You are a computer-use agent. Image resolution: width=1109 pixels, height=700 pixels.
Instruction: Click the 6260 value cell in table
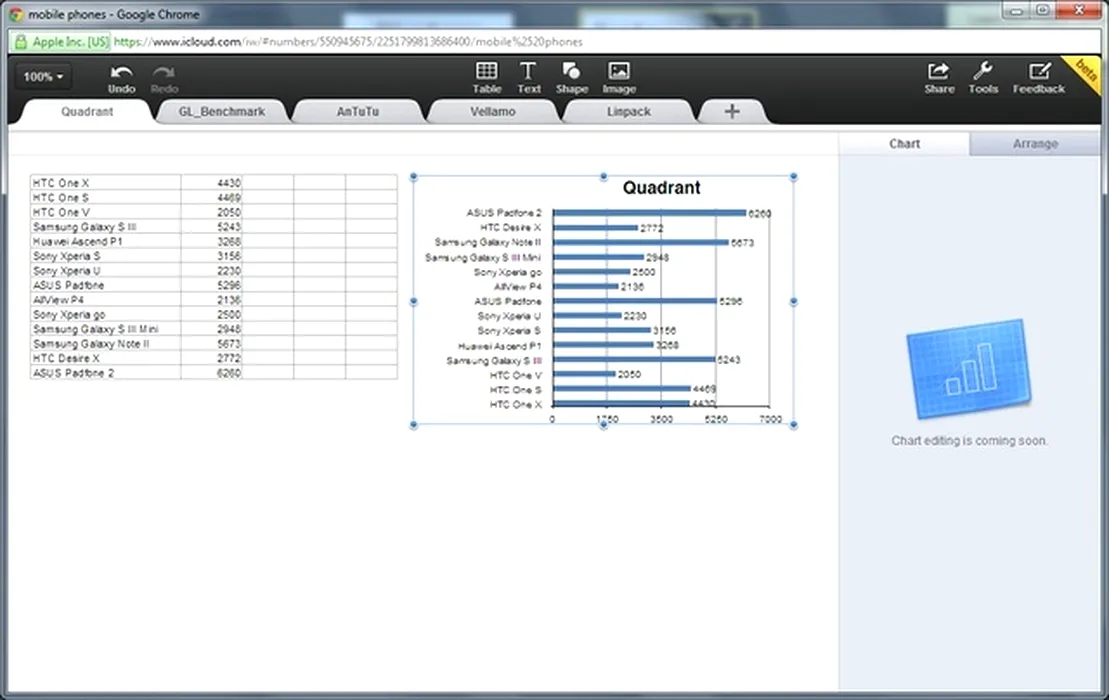[211, 373]
